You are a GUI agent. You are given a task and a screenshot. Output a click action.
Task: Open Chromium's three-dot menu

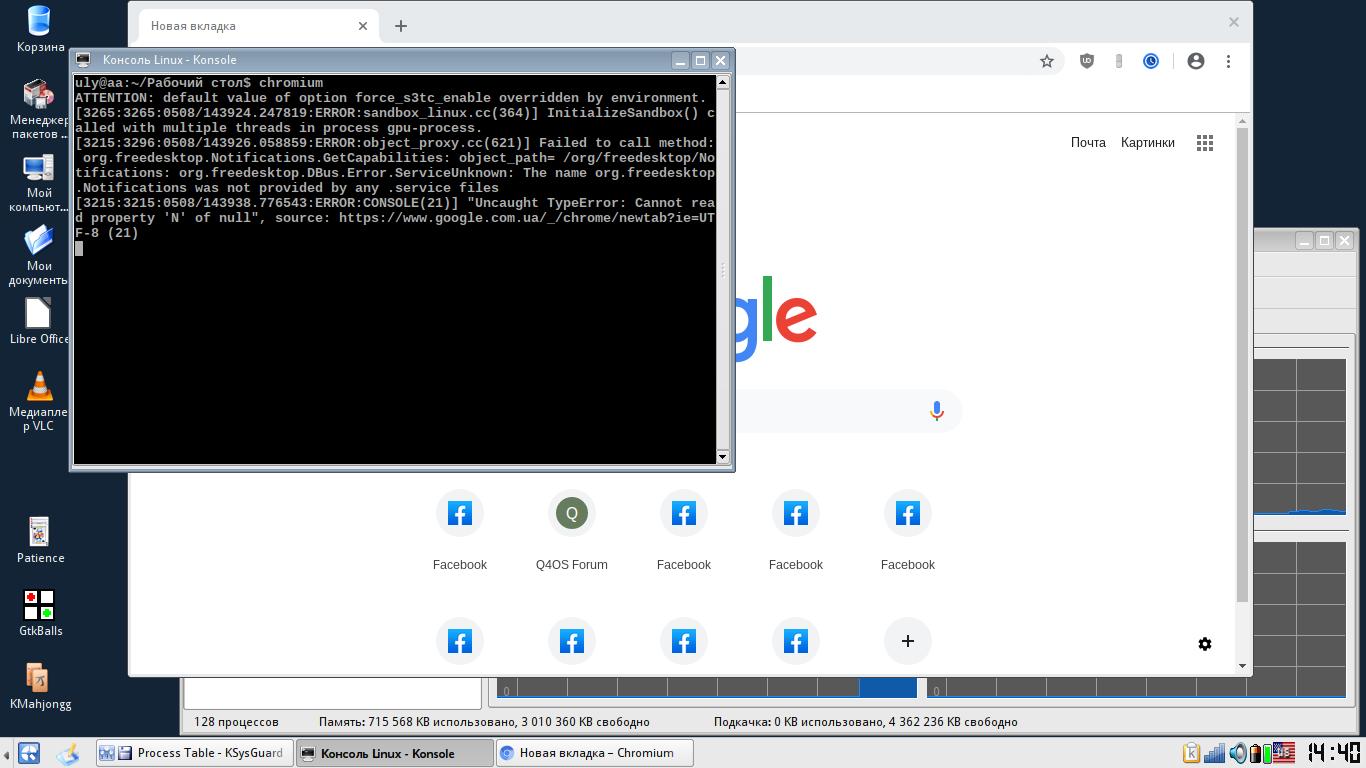[1228, 61]
